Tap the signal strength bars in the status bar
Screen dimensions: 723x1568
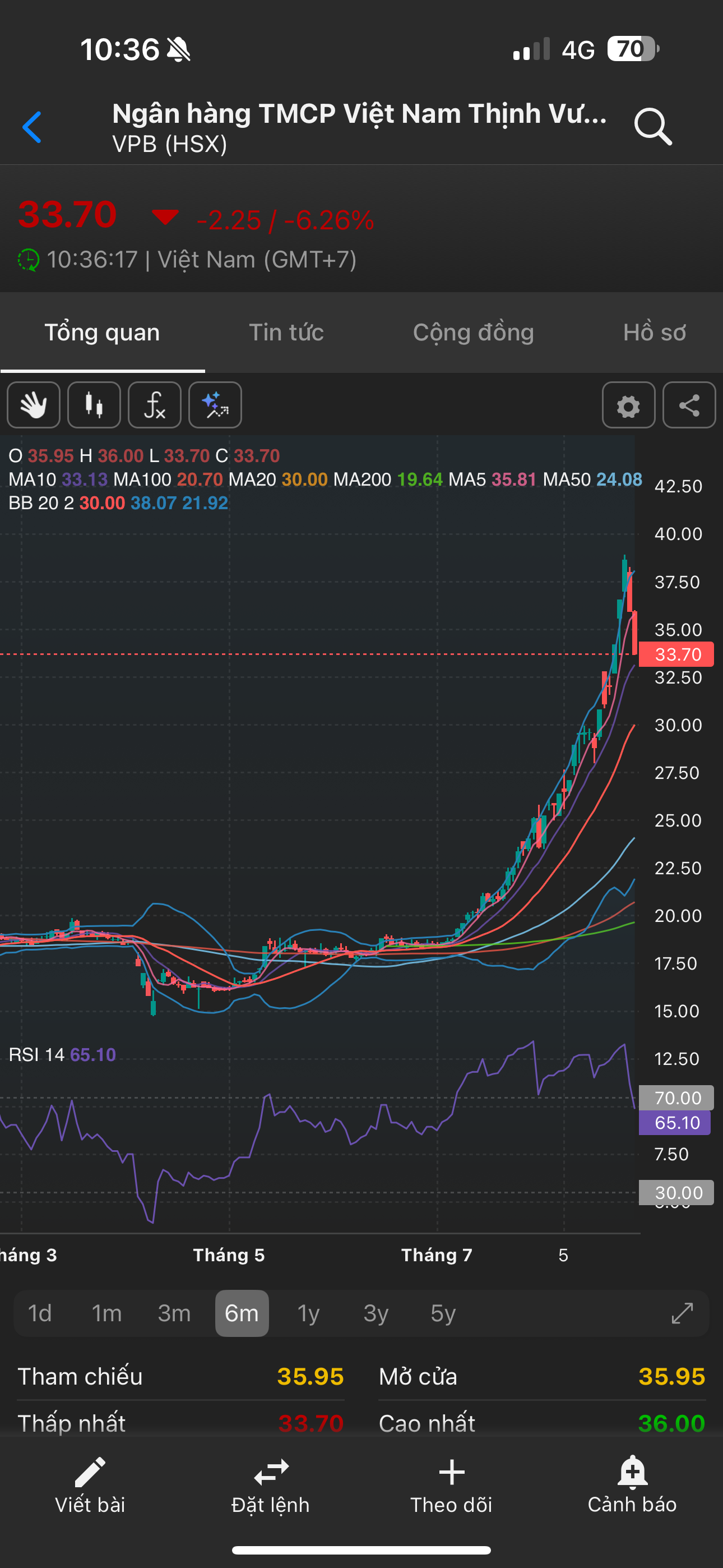pyautogui.click(x=531, y=49)
